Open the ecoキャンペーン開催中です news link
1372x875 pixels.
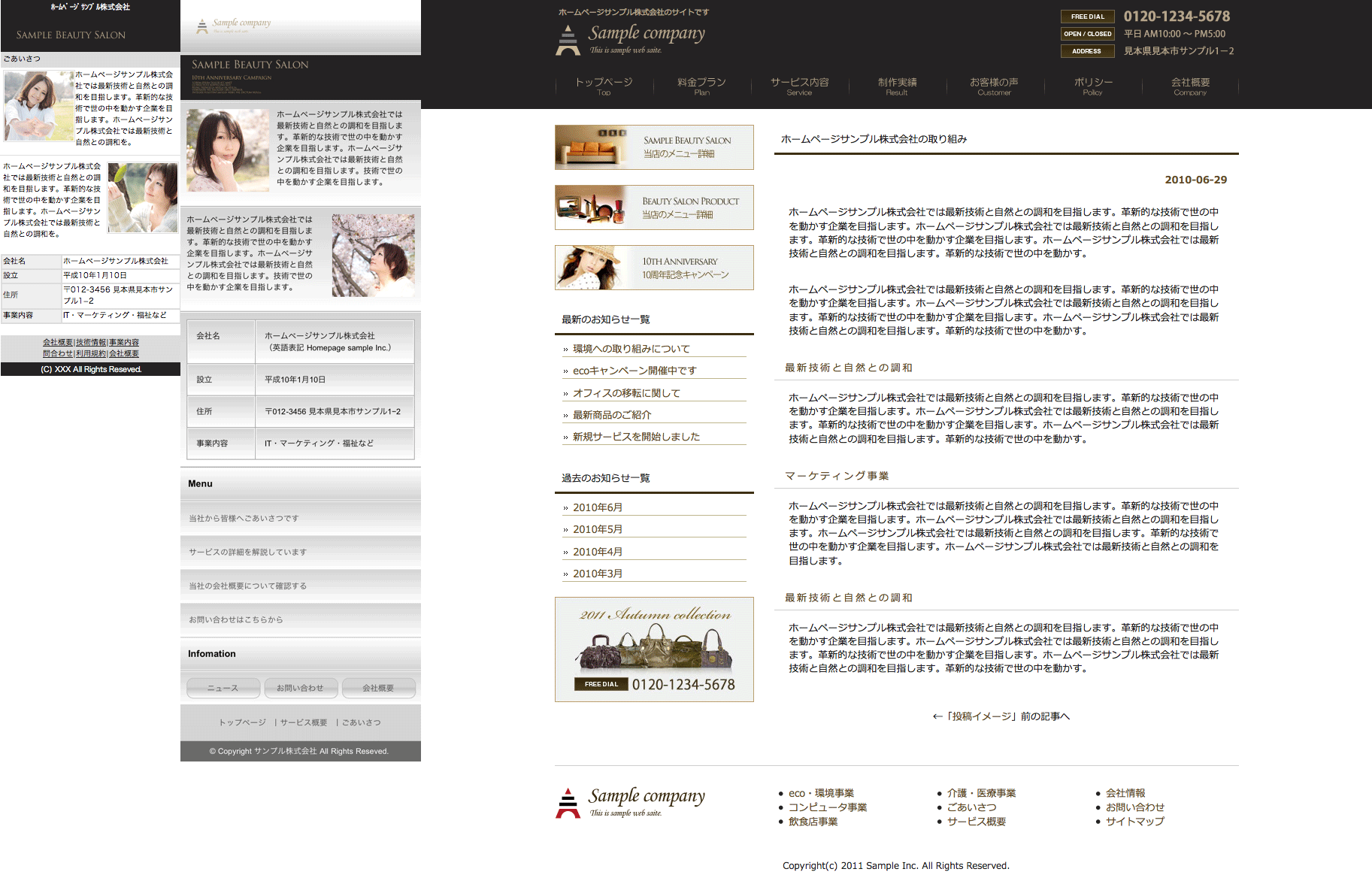click(635, 371)
